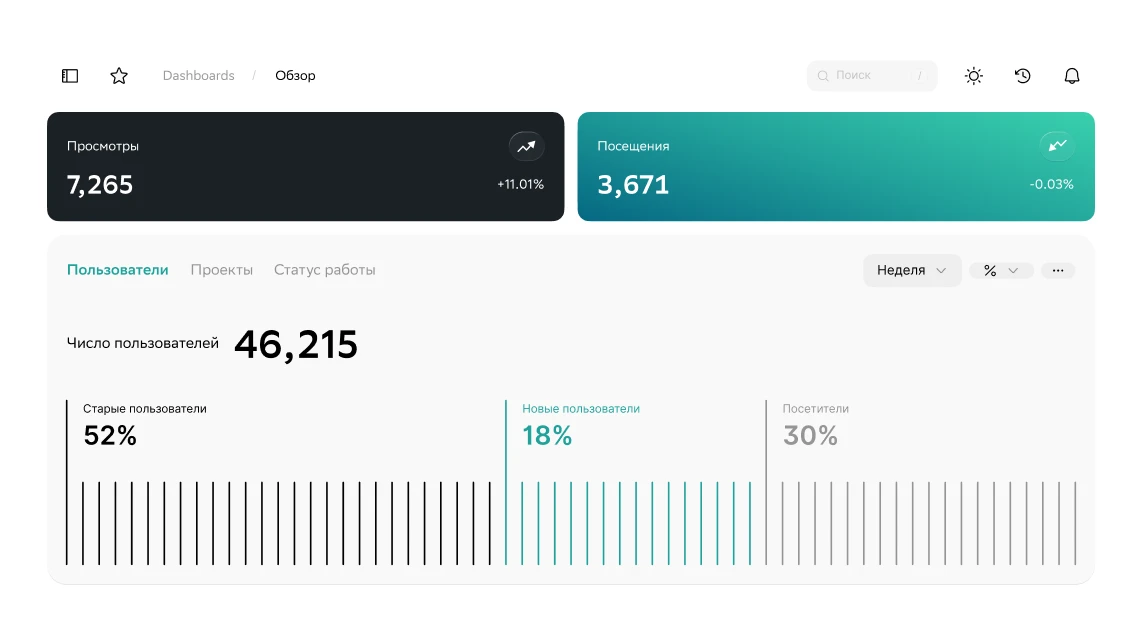The height and width of the screenshot is (640, 1140).
Task: Toggle the sidebar panel icon
Action: point(70,76)
